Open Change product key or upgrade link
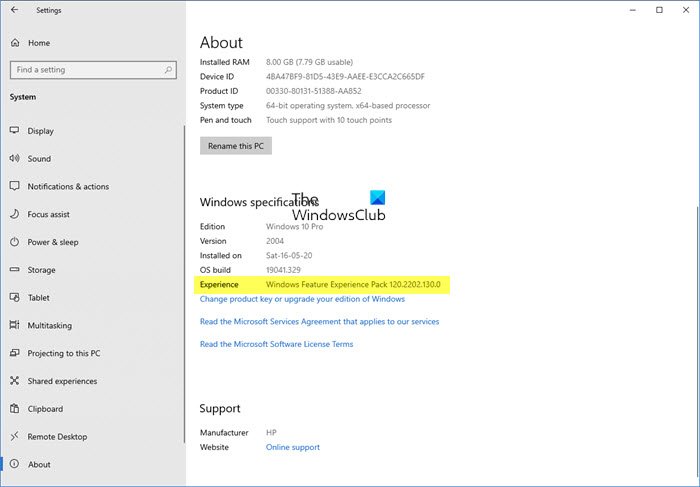Image resolution: width=700 pixels, height=487 pixels. 302,299
